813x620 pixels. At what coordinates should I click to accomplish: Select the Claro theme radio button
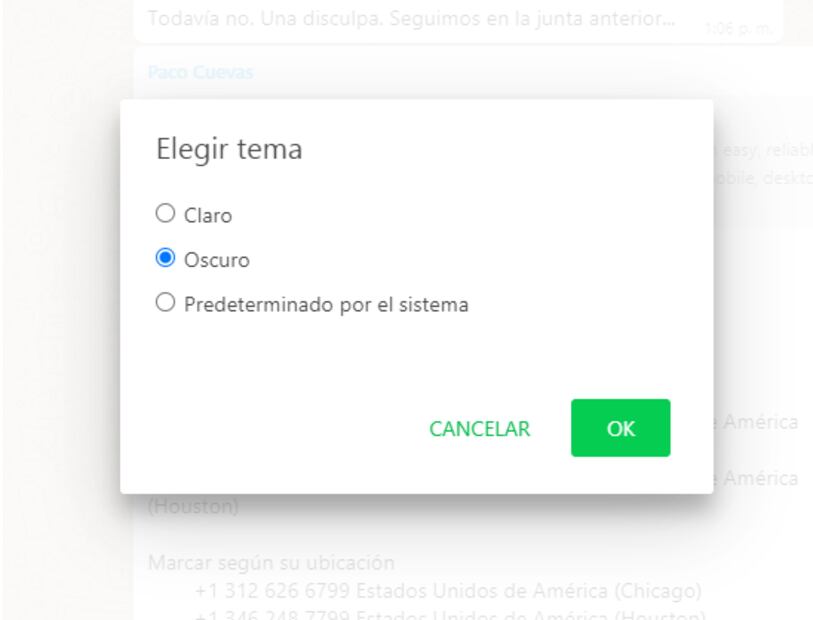(165, 213)
